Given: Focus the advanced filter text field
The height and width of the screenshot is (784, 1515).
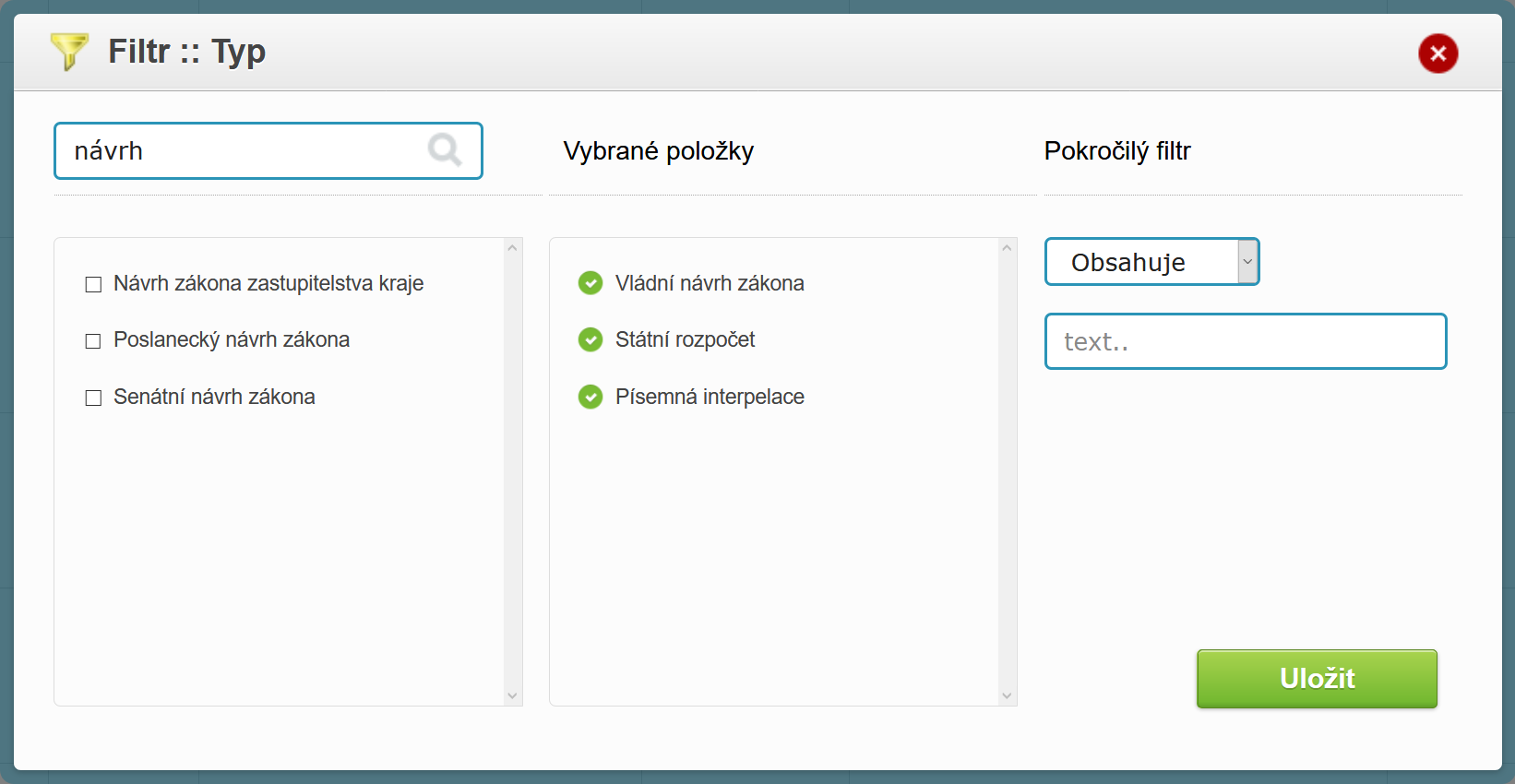Looking at the screenshot, I should click(1245, 341).
